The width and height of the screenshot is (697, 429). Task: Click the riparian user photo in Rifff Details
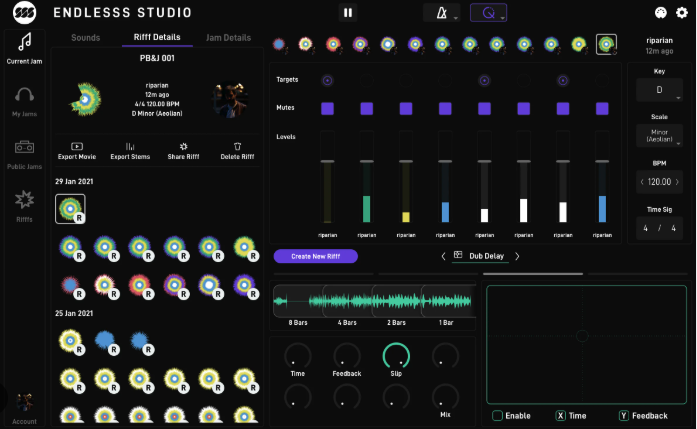click(x=230, y=100)
